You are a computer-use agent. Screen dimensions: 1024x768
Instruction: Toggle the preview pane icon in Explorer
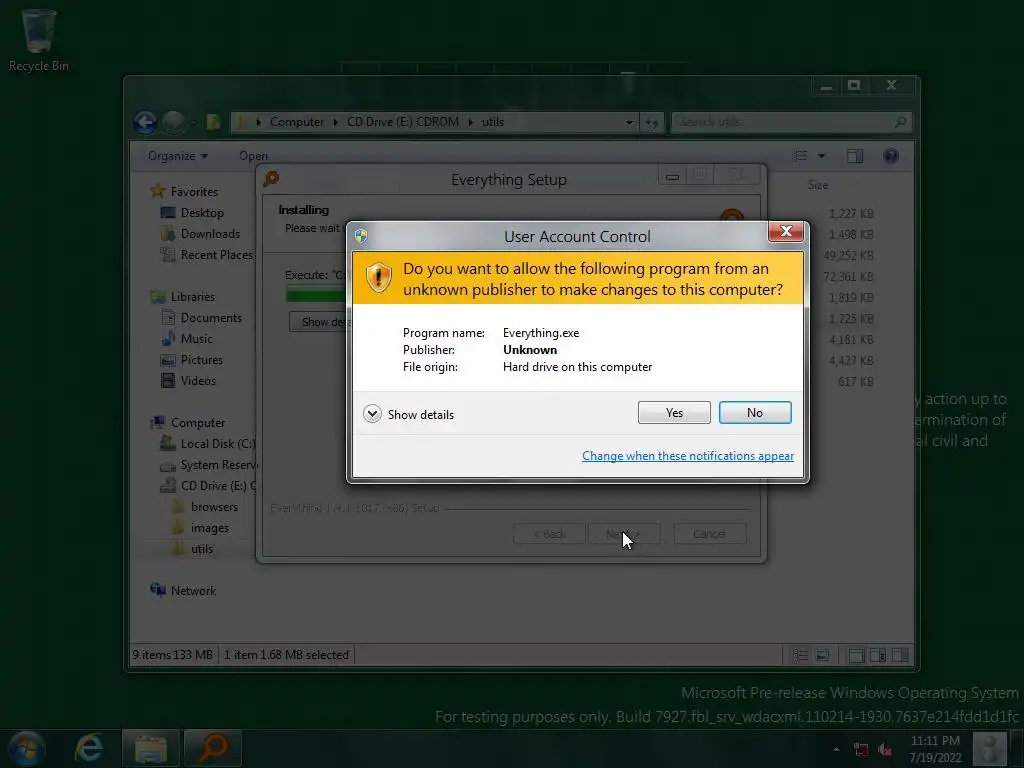pos(855,155)
